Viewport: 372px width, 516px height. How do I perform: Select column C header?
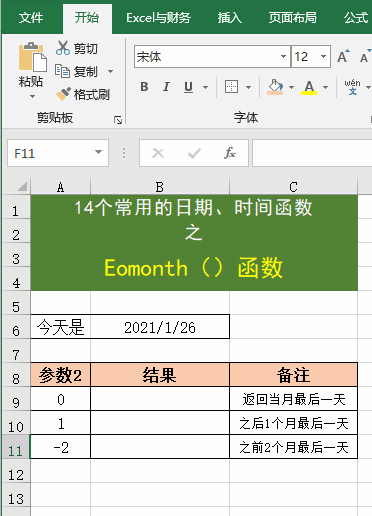[293, 187]
